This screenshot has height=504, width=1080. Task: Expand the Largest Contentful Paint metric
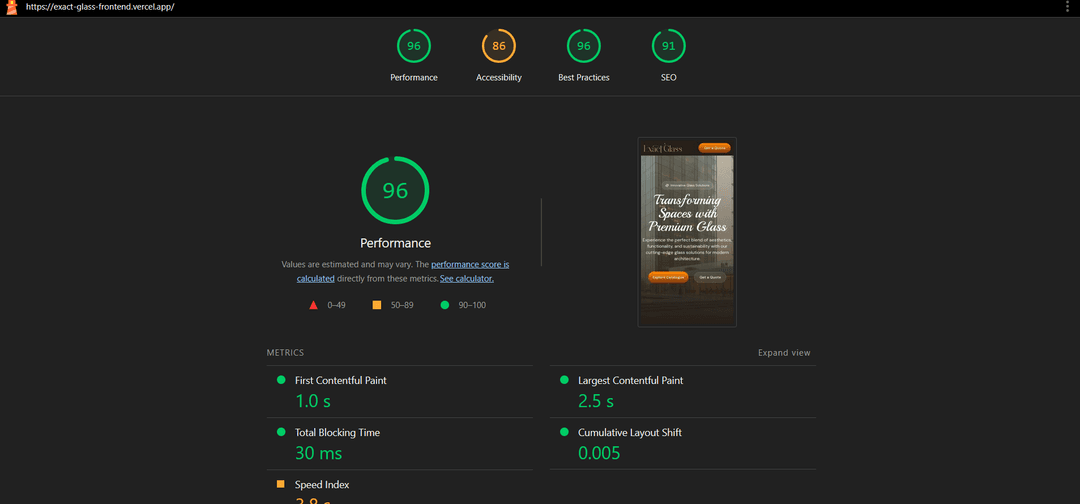click(x=630, y=381)
